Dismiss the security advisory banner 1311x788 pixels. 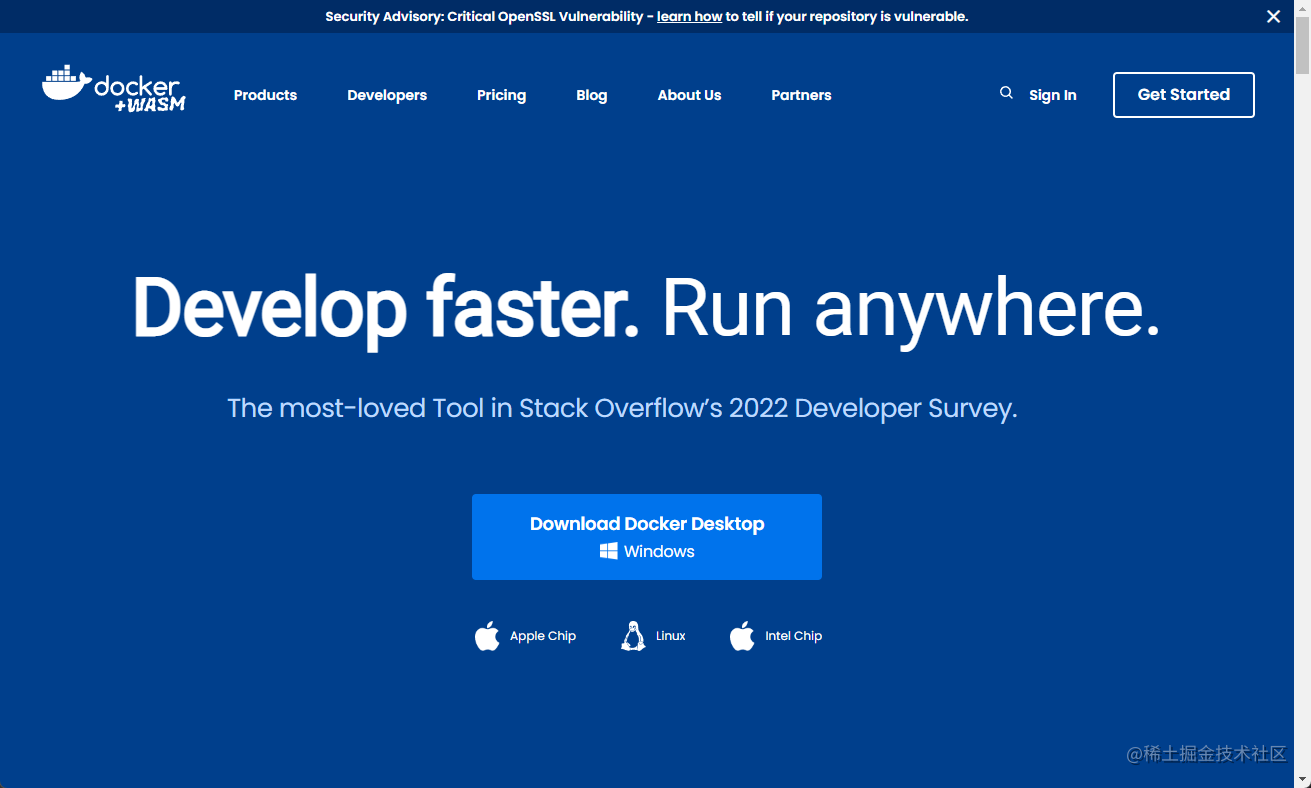pyautogui.click(x=1273, y=16)
